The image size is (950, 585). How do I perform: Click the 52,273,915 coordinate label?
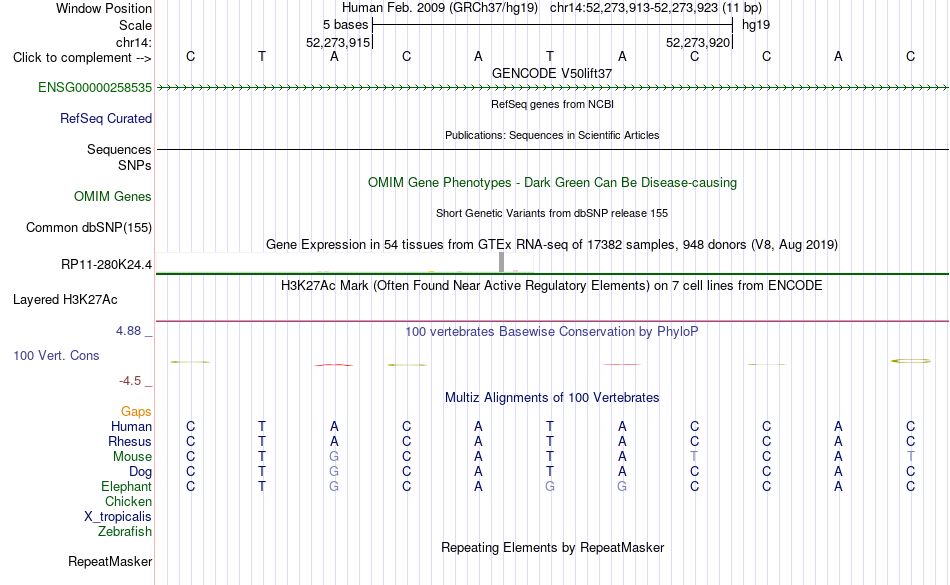pyautogui.click(x=338, y=43)
